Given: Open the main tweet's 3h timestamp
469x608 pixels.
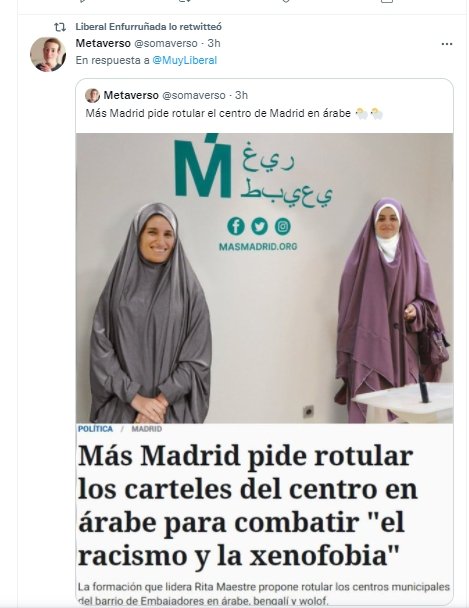Looking at the screenshot, I should (x=214, y=43).
